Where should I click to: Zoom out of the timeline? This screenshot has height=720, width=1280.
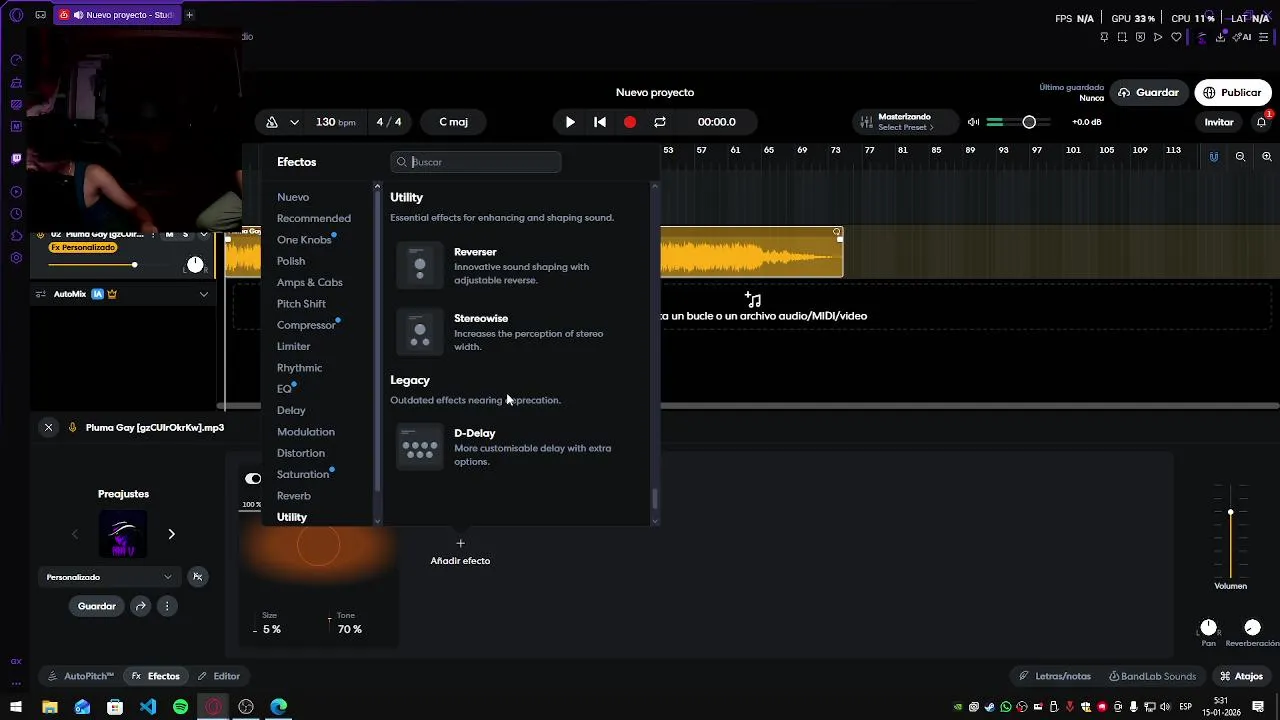point(1240,157)
